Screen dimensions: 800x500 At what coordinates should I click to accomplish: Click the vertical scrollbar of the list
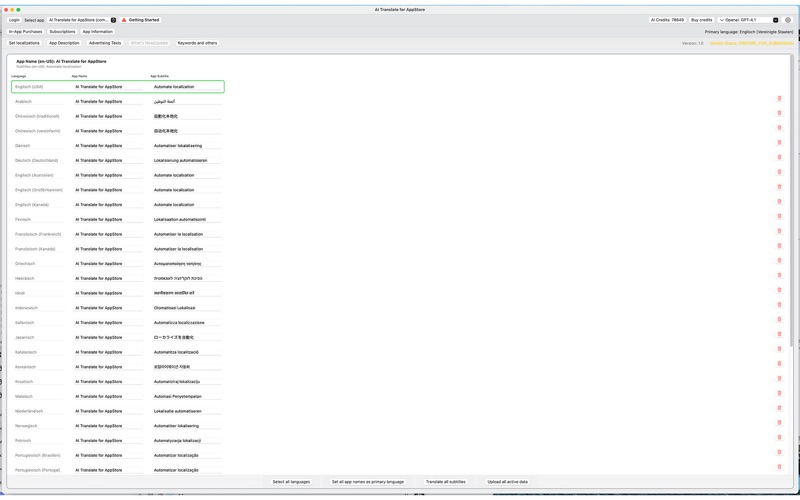[791, 199]
